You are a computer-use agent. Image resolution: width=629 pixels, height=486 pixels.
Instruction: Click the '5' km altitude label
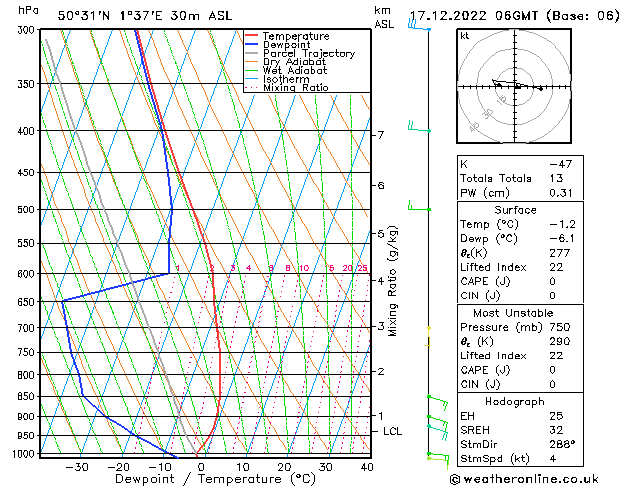click(381, 233)
